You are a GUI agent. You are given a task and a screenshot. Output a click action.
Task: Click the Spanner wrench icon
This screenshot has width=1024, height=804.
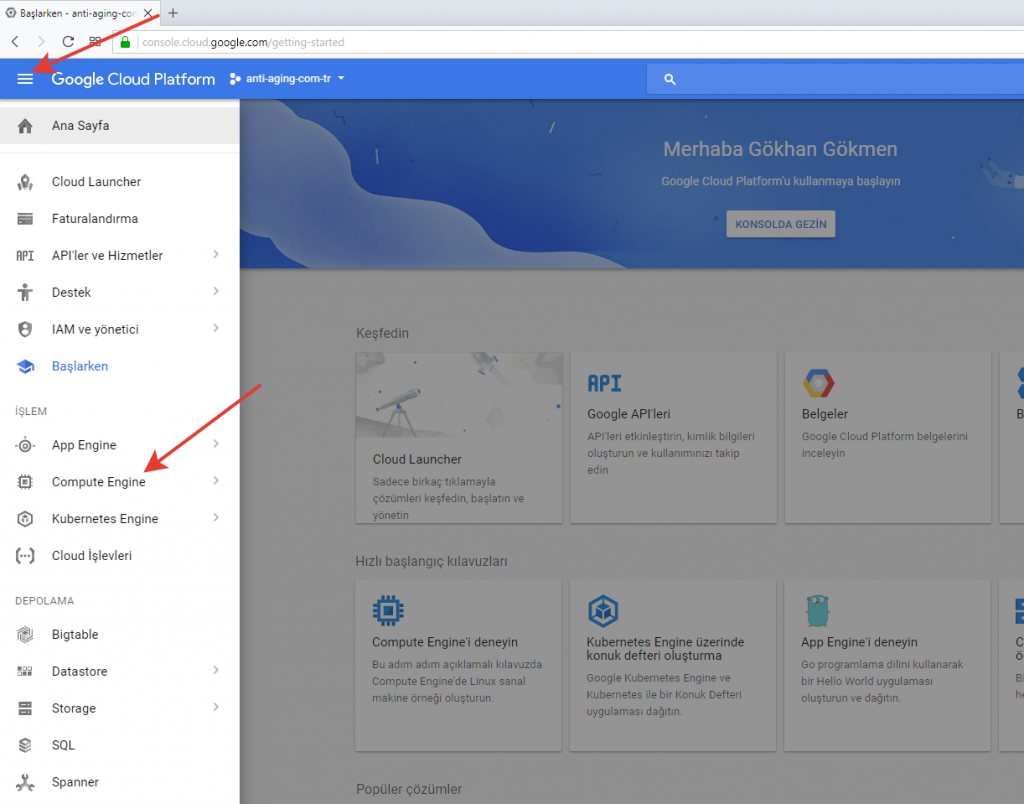pos(25,782)
